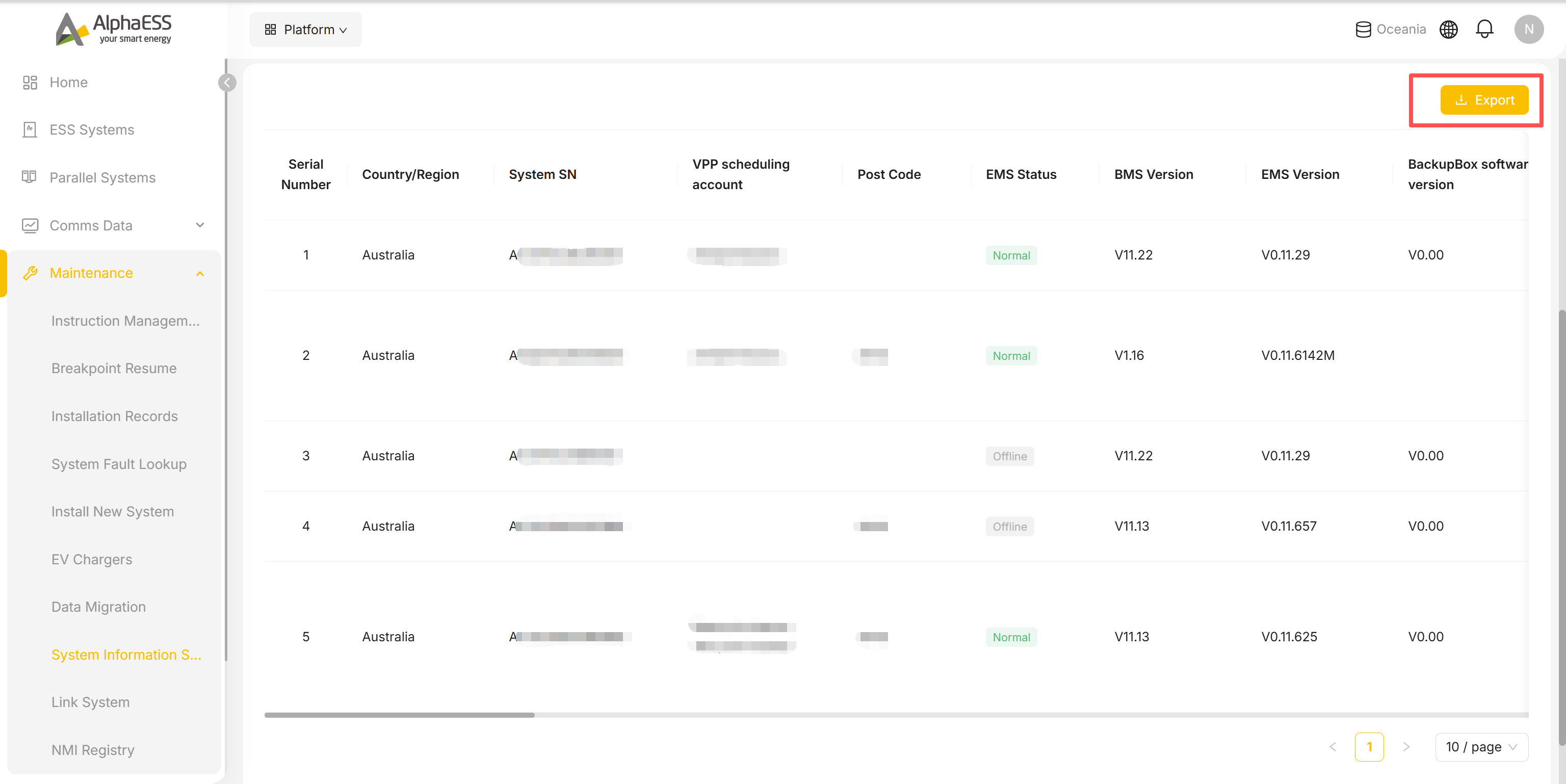Image resolution: width=1566 pixels, height=784 pixels.
Task: Click the EMS version V0.11.657
Action: (1289, 526)
